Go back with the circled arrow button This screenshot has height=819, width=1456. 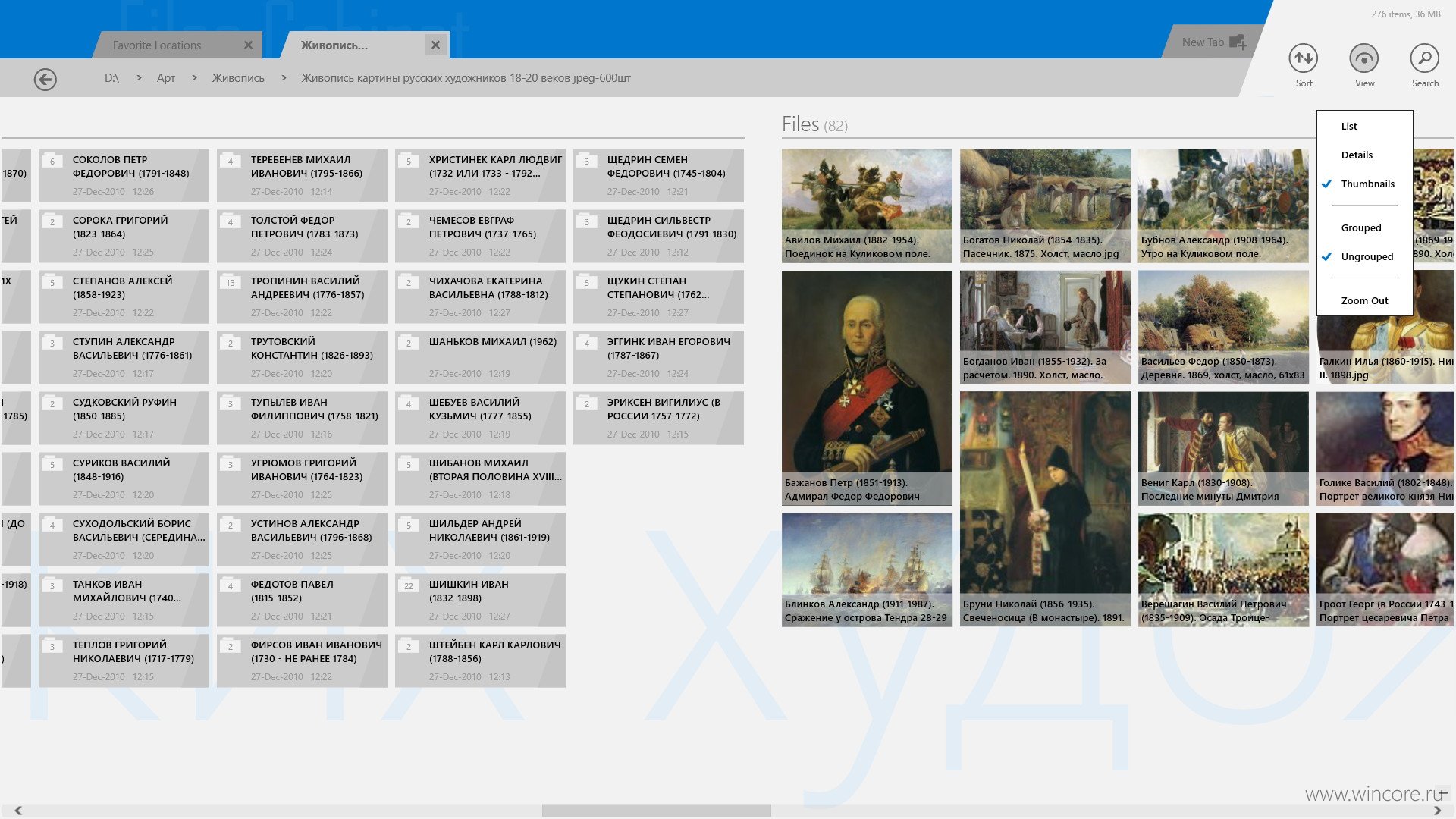coord(45,79)
